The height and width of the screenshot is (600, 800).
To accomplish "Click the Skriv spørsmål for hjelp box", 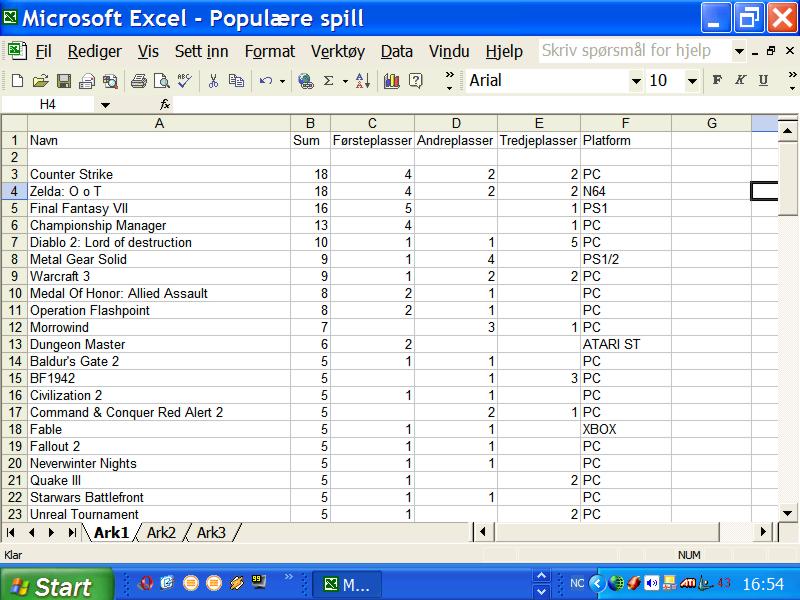I will click(634, 51).
